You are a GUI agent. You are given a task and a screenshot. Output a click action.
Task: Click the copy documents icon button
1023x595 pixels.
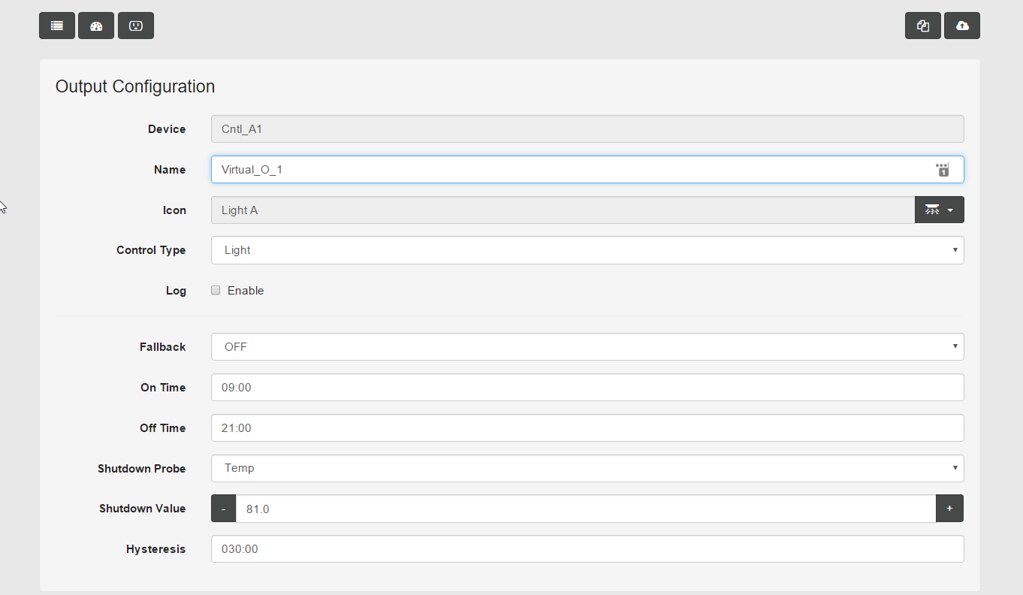[922, 26]
